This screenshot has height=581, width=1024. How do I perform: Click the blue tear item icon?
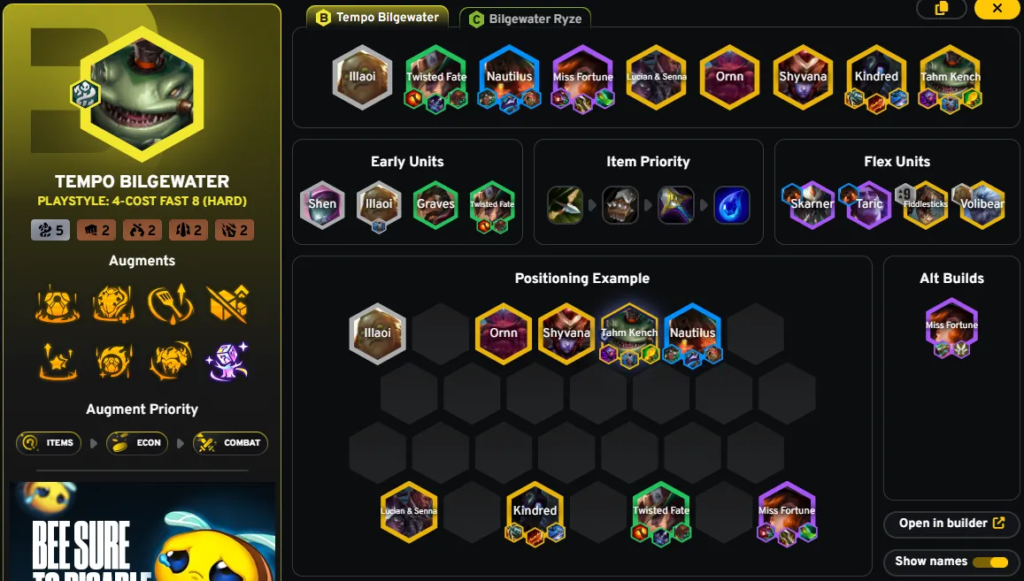click(731, 204)
